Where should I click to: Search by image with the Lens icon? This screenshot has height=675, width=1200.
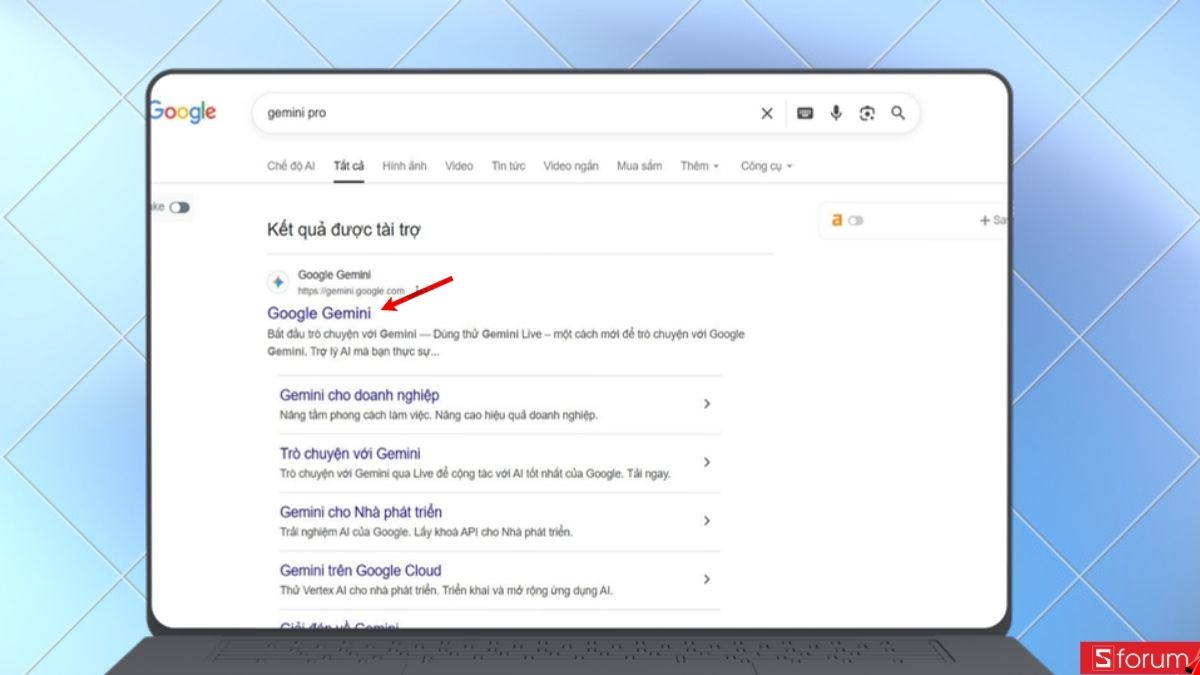867,113
